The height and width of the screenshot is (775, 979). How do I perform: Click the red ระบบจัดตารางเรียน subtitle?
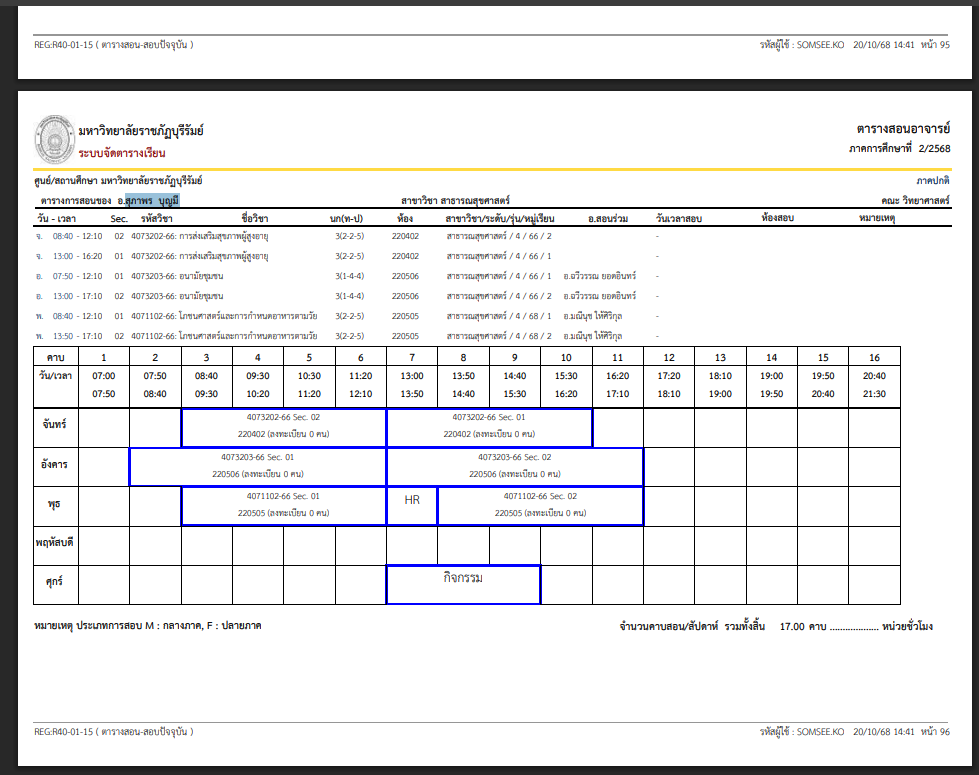(122, 153)
